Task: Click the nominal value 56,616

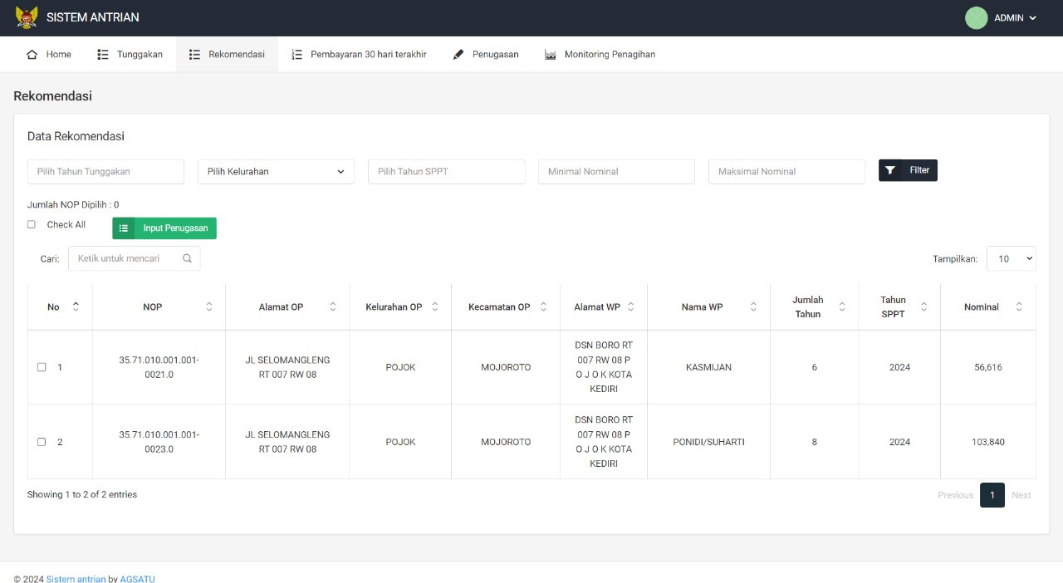Action: pos(988,367)
